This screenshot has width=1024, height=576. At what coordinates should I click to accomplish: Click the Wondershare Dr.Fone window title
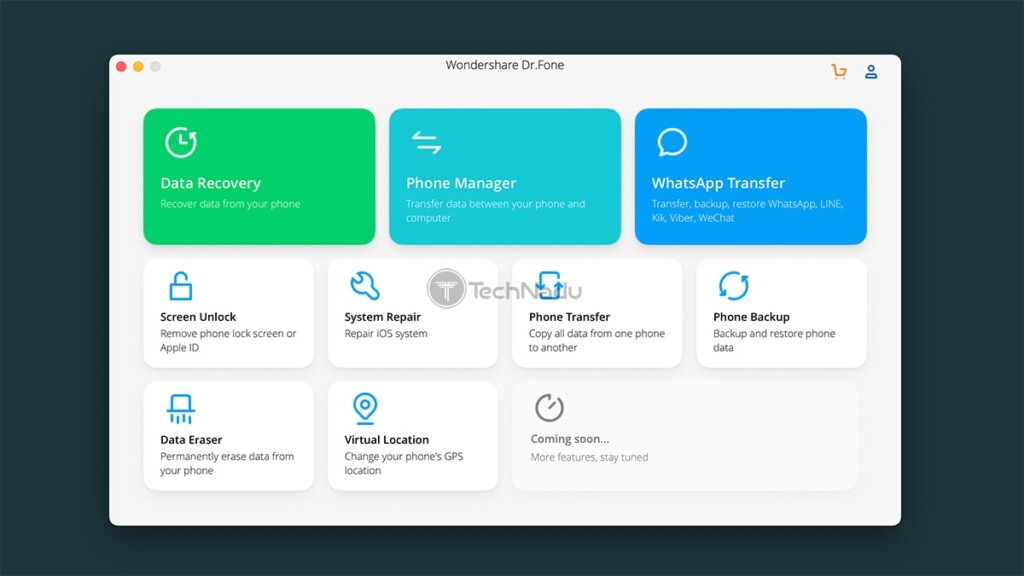[x=505, y=65]
